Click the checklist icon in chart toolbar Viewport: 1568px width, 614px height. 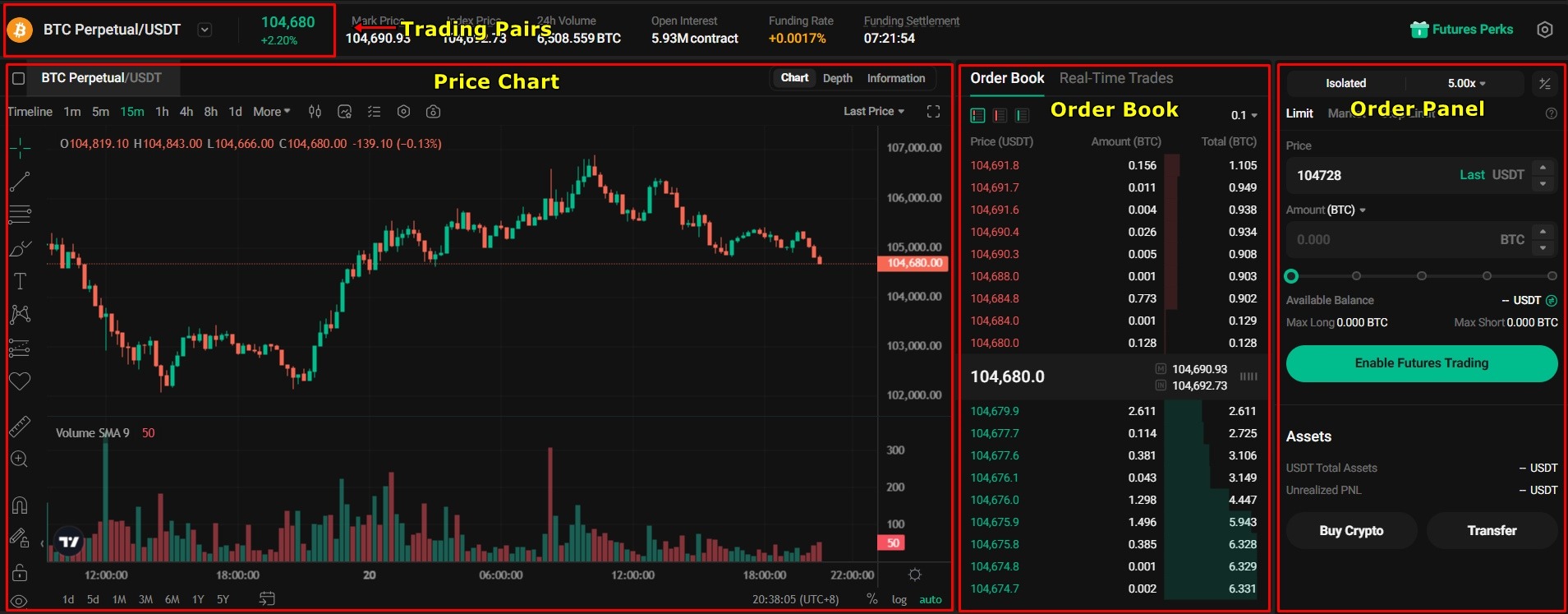point(375,112)
